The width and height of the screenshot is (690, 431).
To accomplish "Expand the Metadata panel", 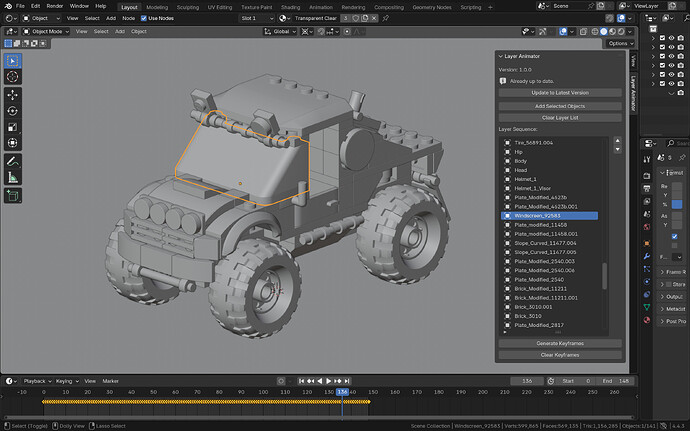I will coord(662,309).
